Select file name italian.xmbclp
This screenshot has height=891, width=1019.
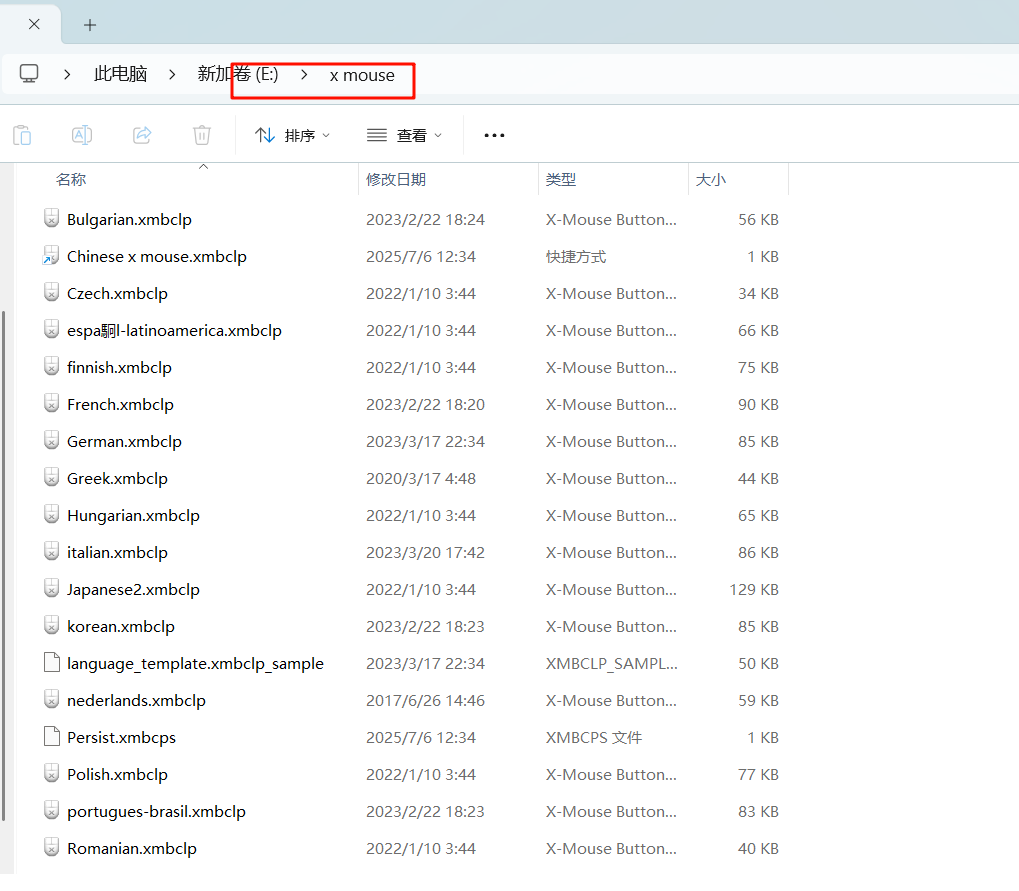click(x=117, y=553)
